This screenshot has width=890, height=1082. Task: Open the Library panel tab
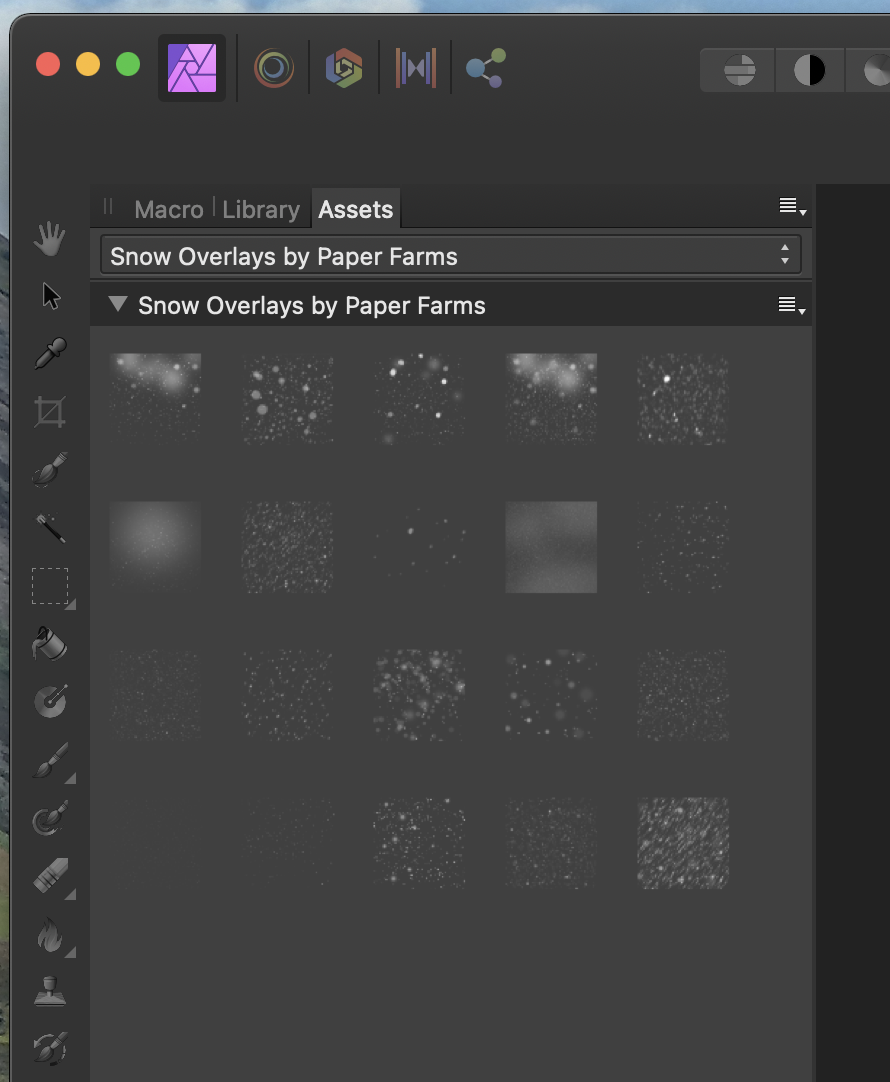pyautogui.click(x=261, y=209)
